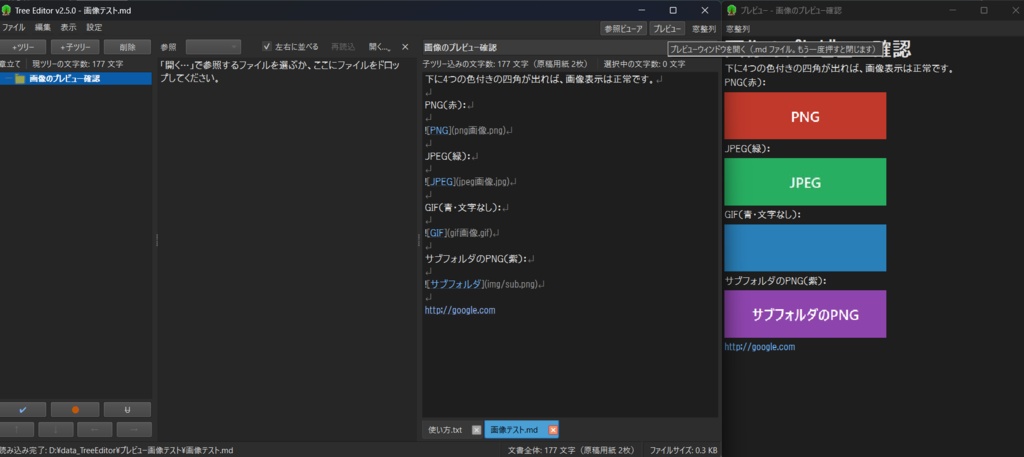Viewport: 1024px width, 457px height.
Task: Click the 画像のプレビュー確認 title field in editor
Action: 545,48
